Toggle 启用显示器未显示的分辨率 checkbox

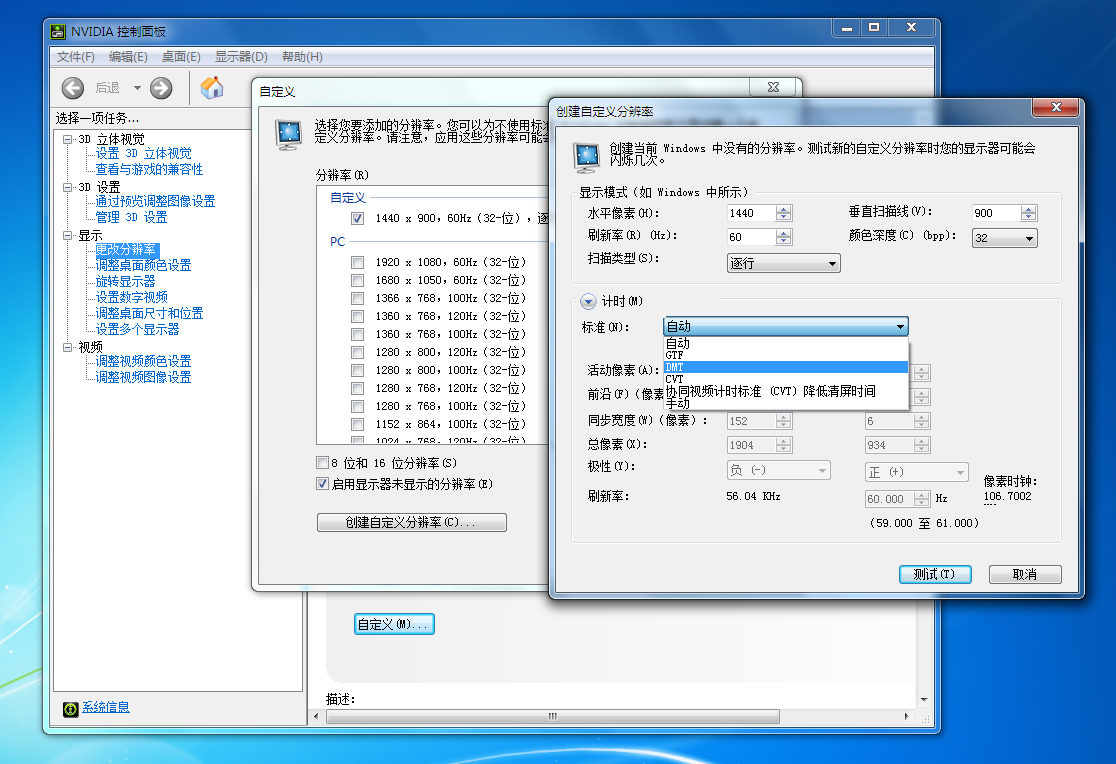[322, 484]
